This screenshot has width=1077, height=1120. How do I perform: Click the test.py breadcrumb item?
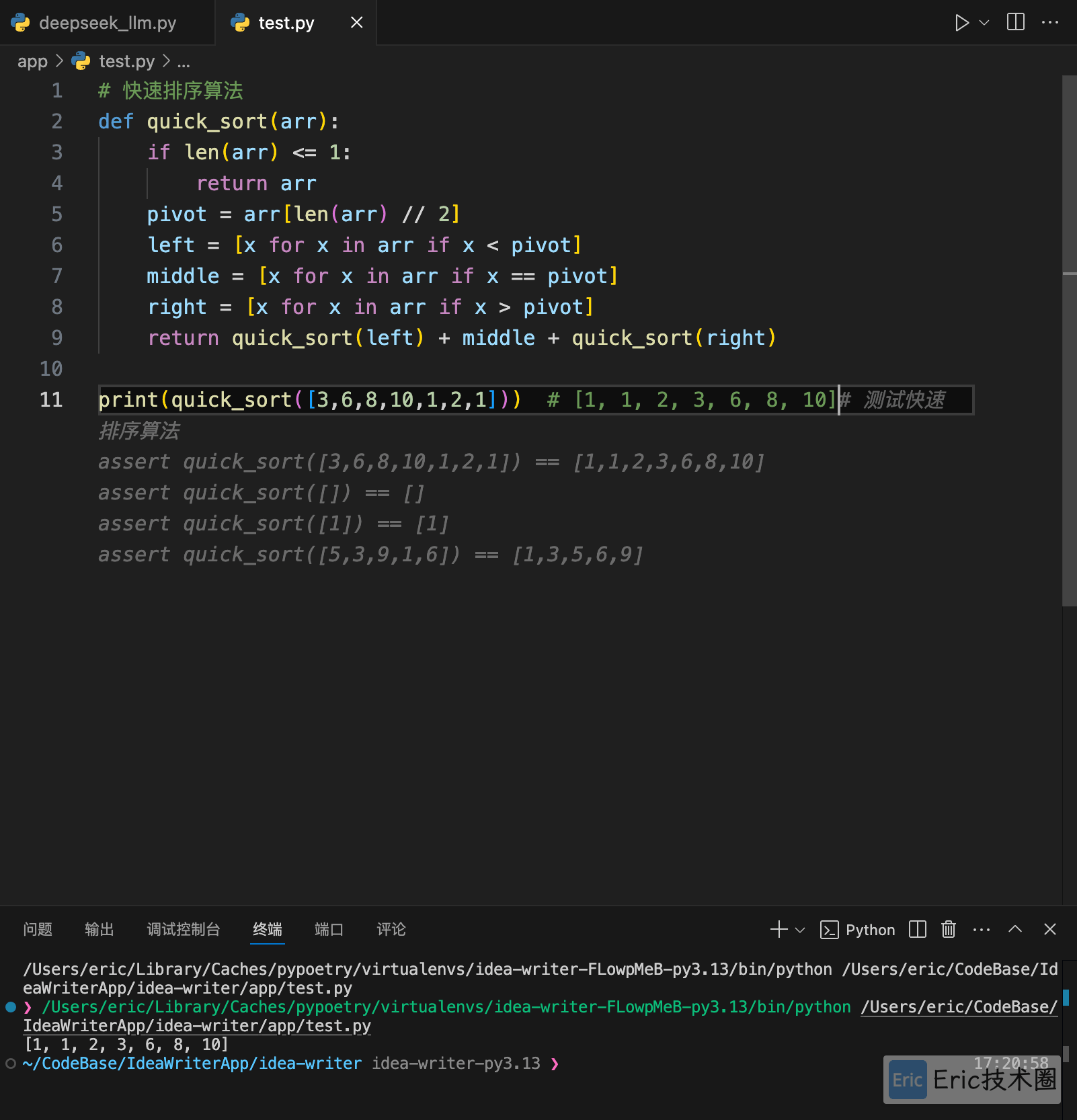pyautogui.click(x=126, y=61)
